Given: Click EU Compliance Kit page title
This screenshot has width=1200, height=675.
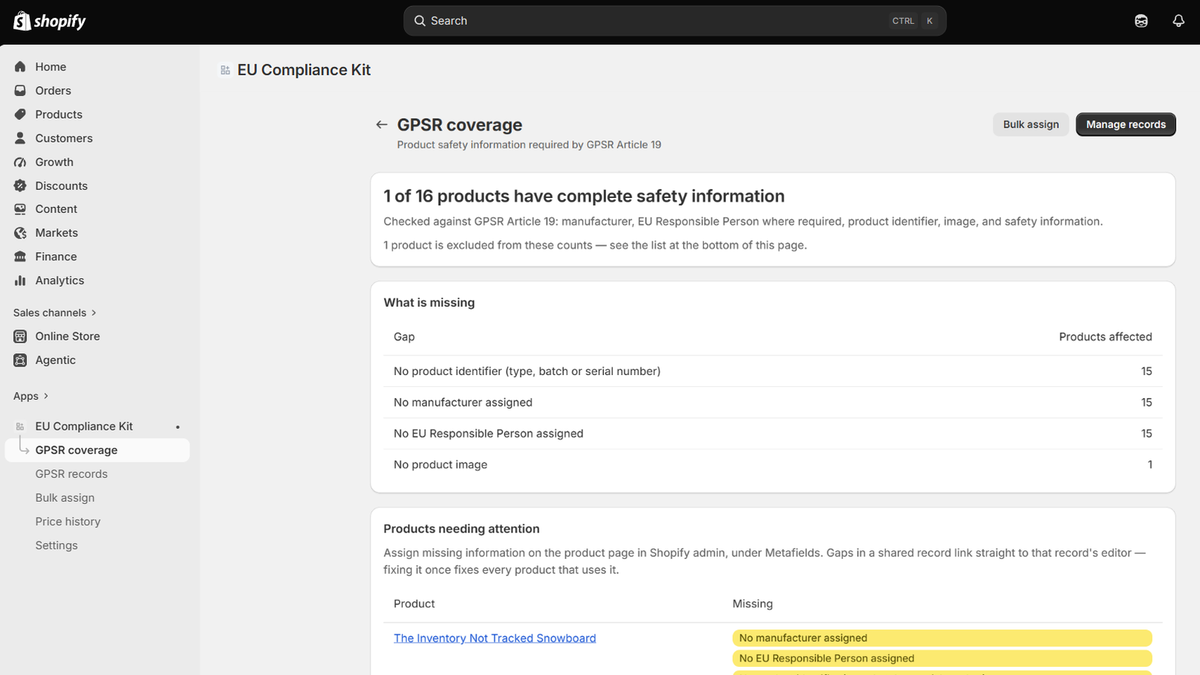Looking at the screenshot, I should click(x=304, y=70).
